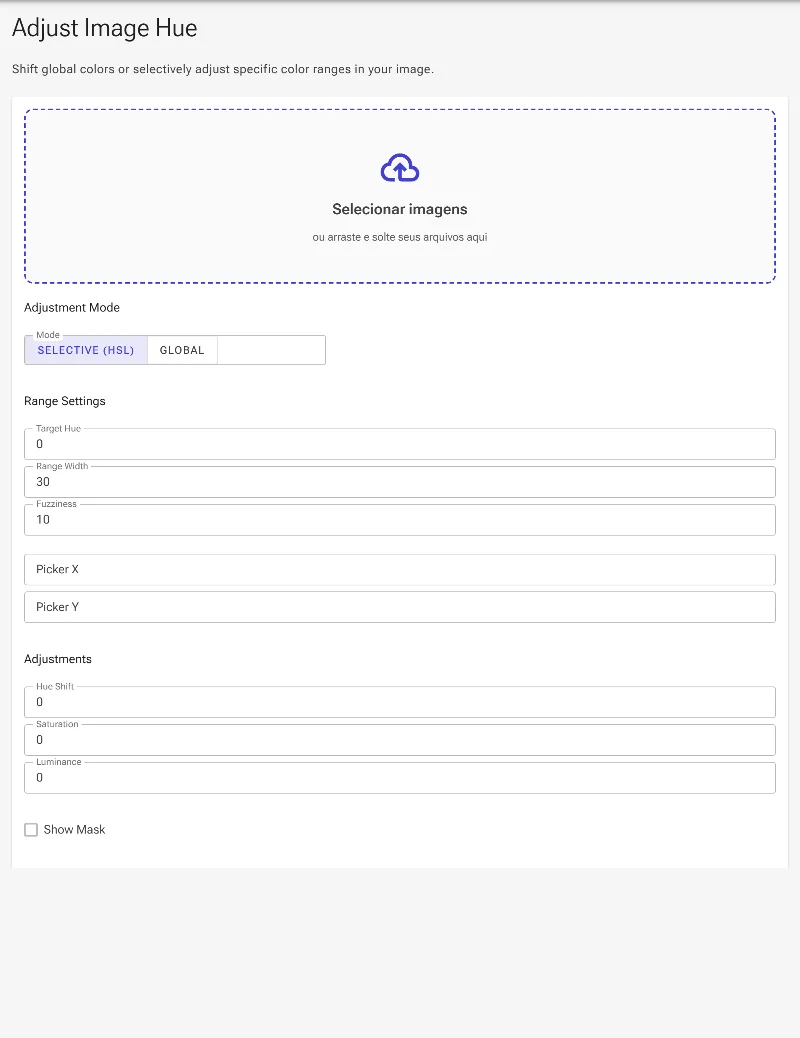The width and height of the screenshot is (800, 1038).
Task: Click the Adjust Image Hue heading
Action: pos(105,28)
